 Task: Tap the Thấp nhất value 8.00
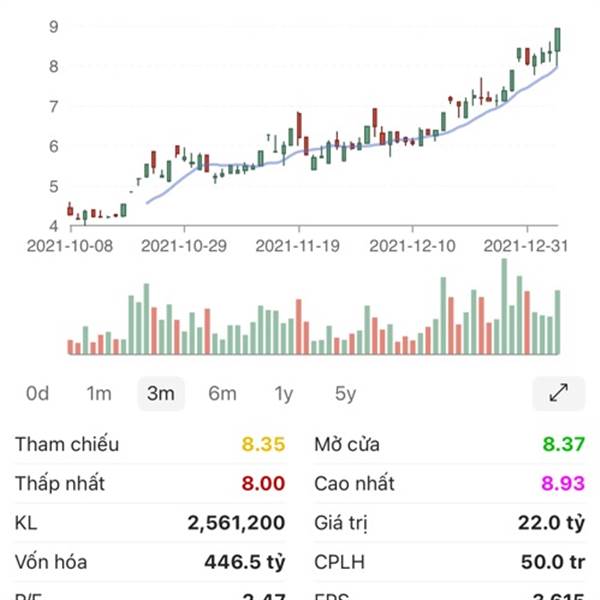coord(263,484)
